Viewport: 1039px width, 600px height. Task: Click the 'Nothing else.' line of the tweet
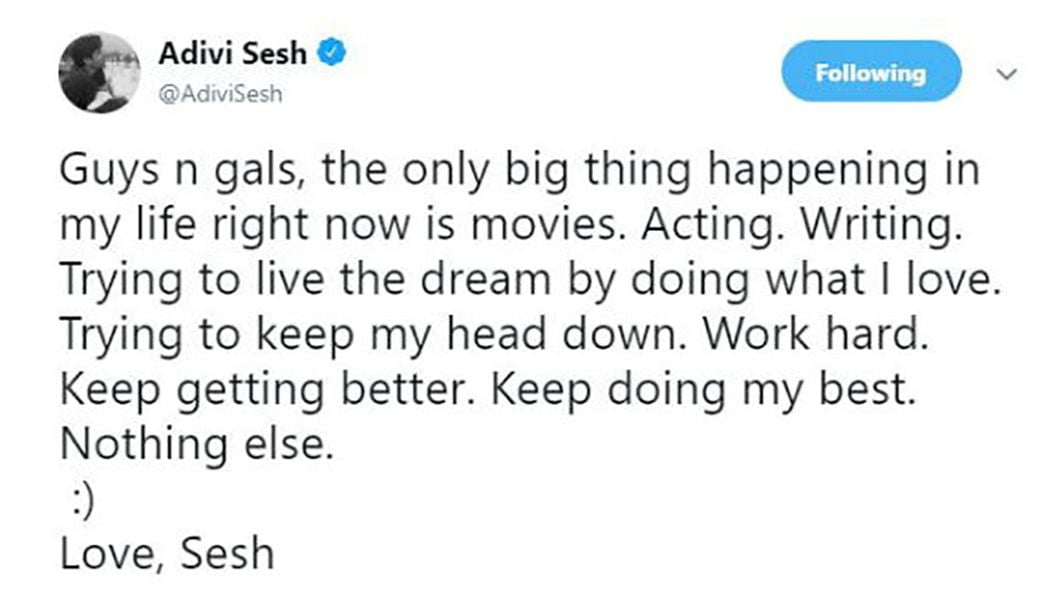tap(194, 444)
